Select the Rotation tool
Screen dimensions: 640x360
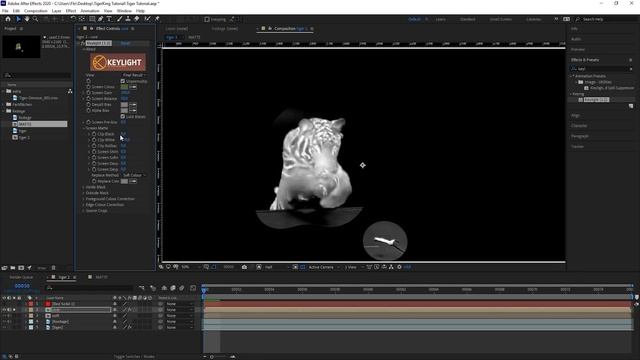(73, 19)
